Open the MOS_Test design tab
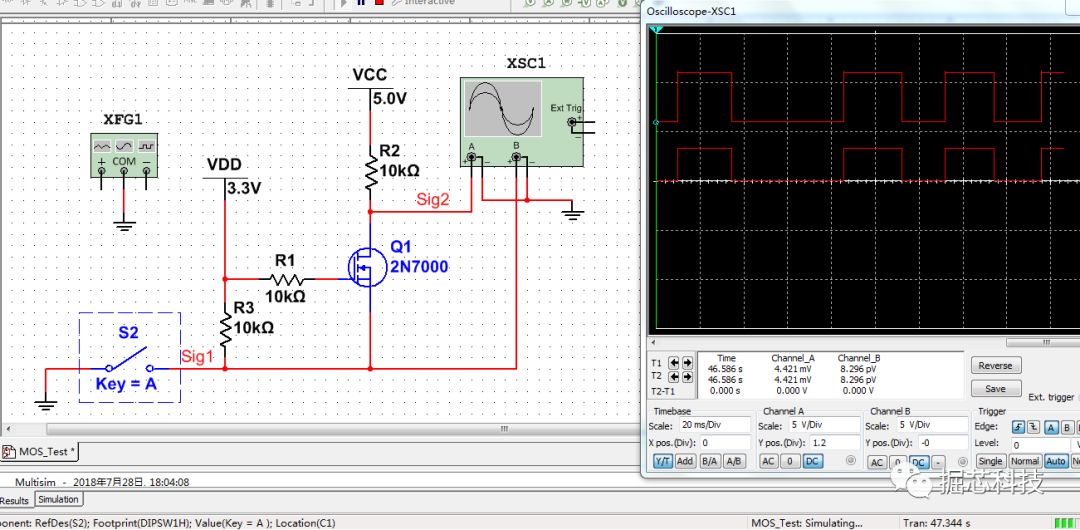1080x530 pixels. click(x=41, y=452)
